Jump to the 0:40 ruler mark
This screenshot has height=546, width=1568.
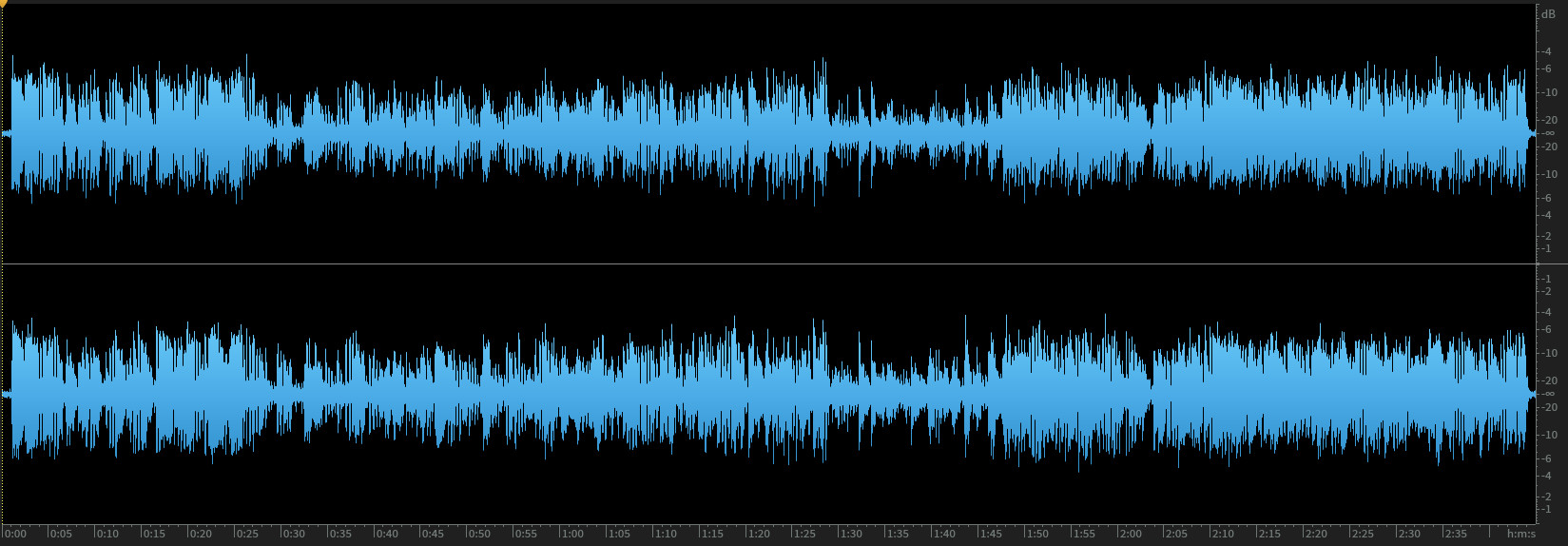click(x=387, y=534)
